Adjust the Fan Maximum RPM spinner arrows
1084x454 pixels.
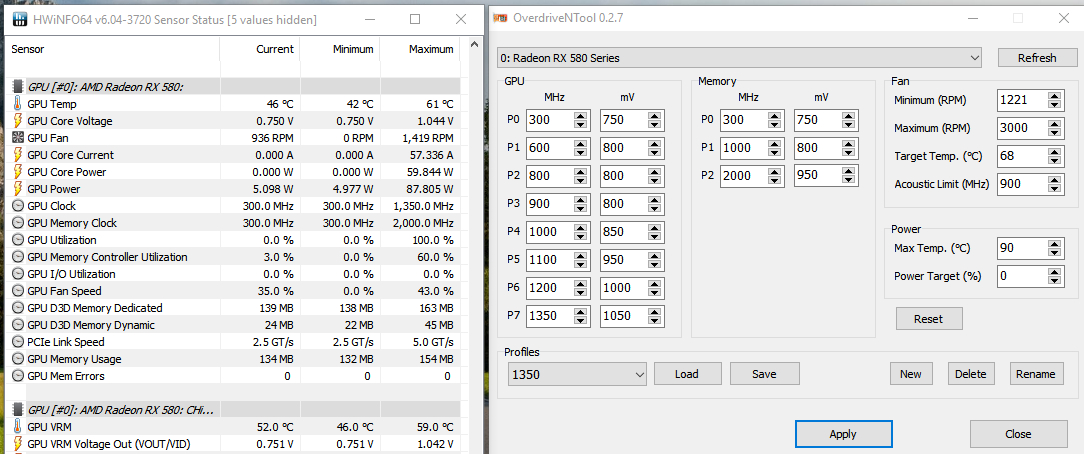1054,129
